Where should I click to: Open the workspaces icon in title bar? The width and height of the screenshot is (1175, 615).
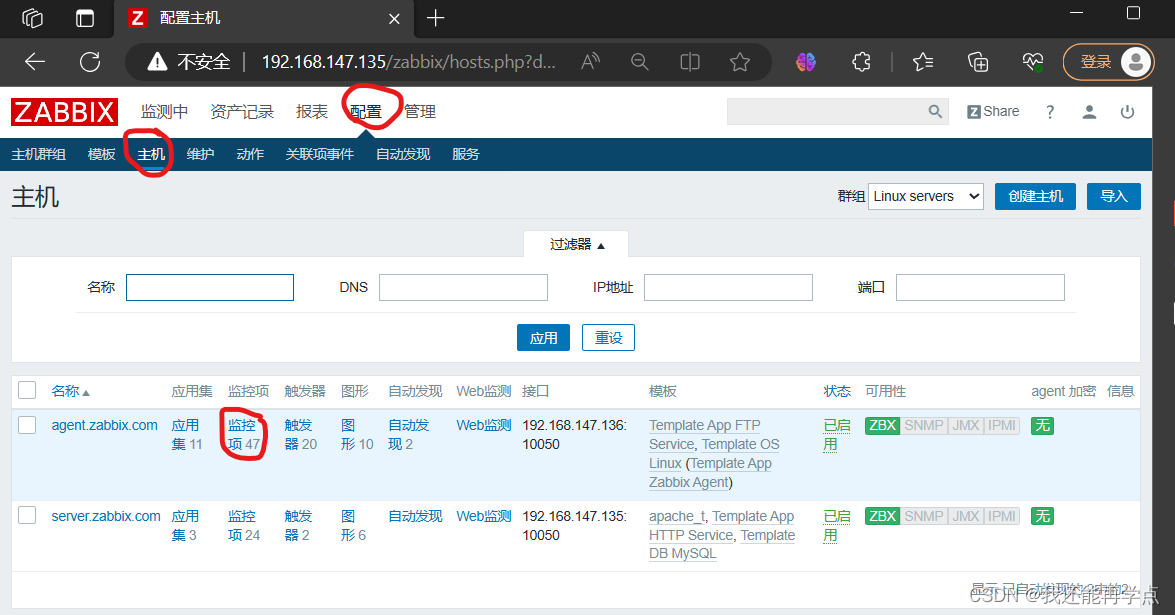point(32,18)
